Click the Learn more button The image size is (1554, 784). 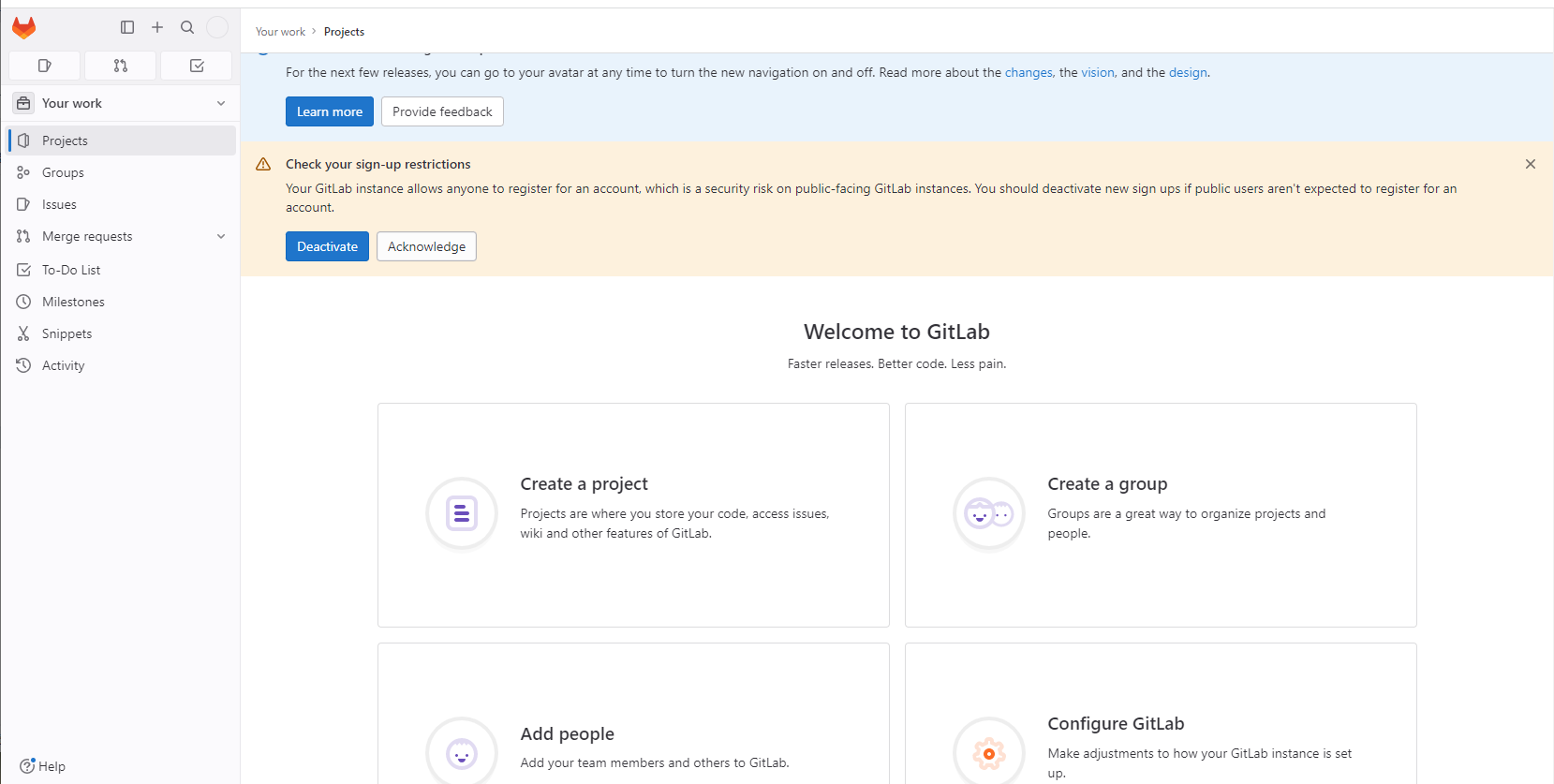coord(330,111)
